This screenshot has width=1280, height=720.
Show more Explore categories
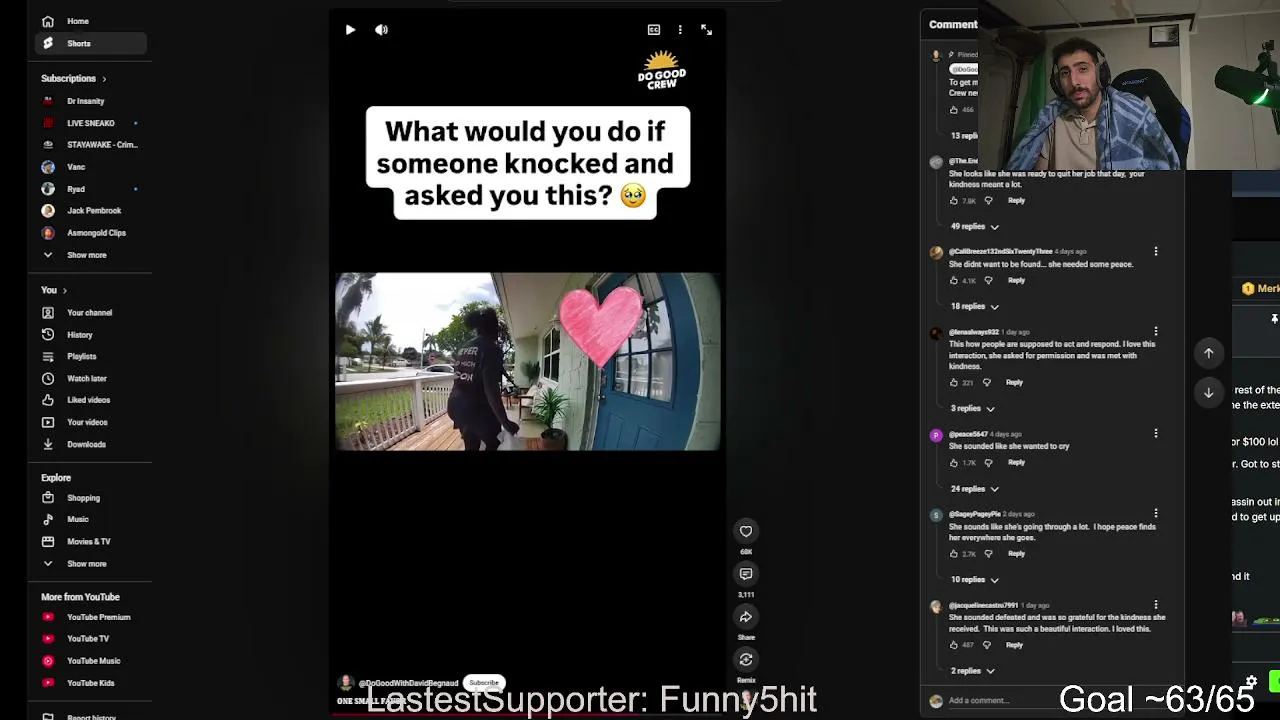pyautogui.click(x=89, y=564)
